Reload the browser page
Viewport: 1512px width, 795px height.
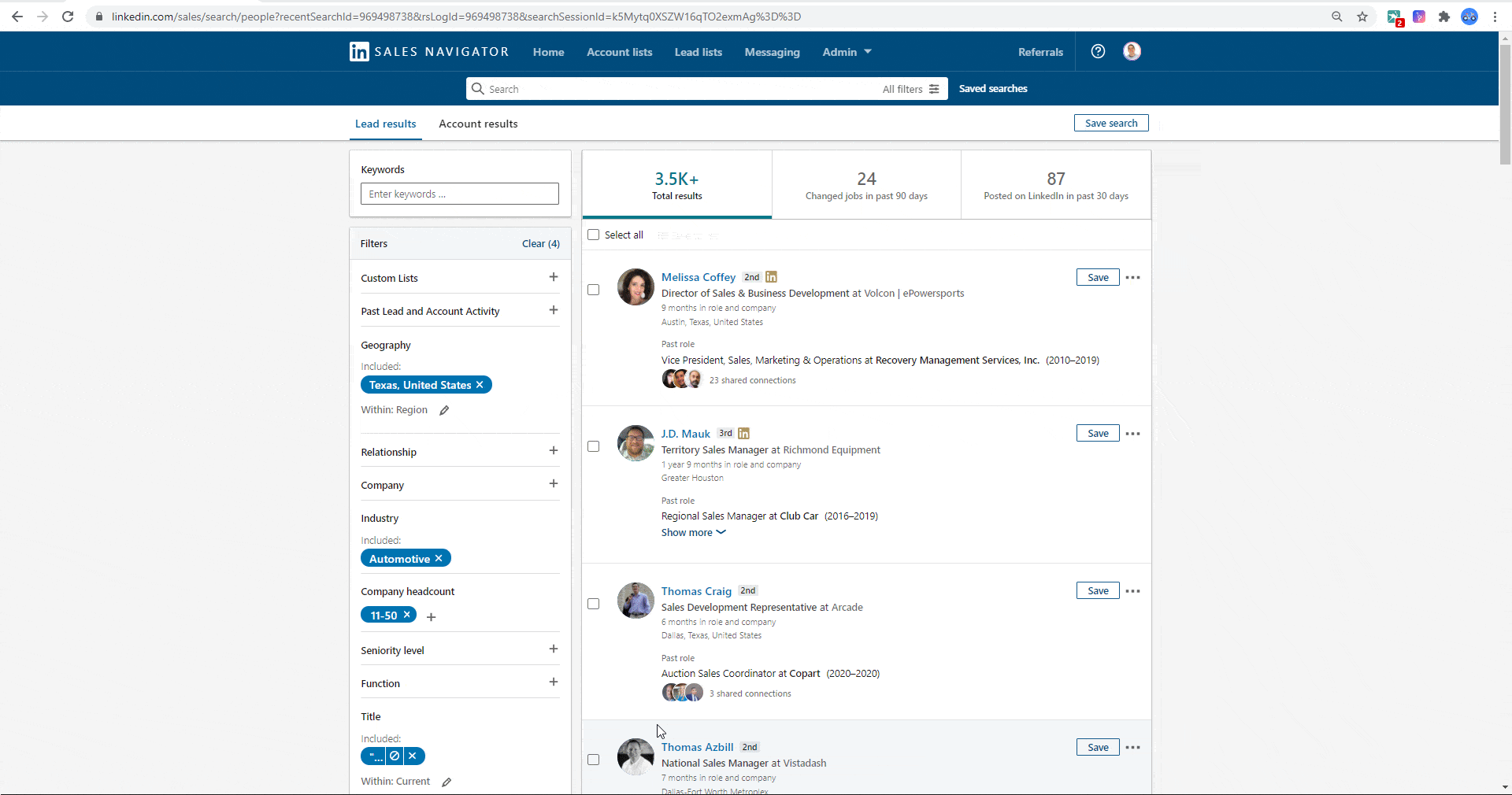[68, 17]
